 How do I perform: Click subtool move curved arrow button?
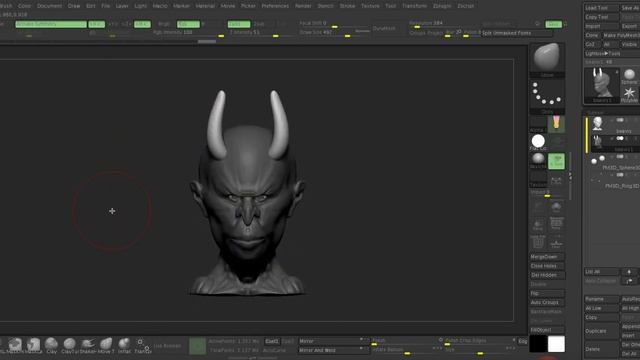click(x=629, y=281)
